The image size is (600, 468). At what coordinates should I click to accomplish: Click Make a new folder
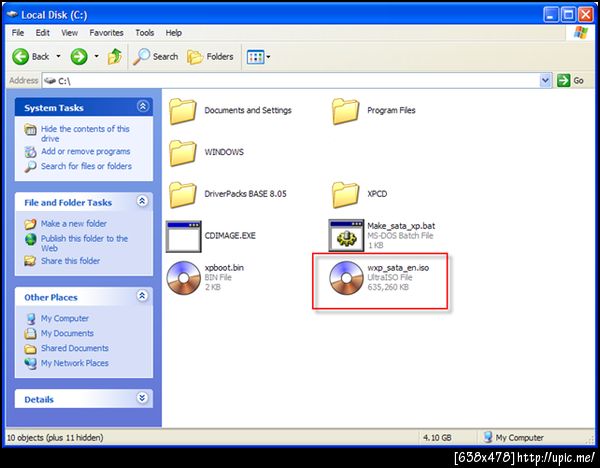click(x=73, y=223)
